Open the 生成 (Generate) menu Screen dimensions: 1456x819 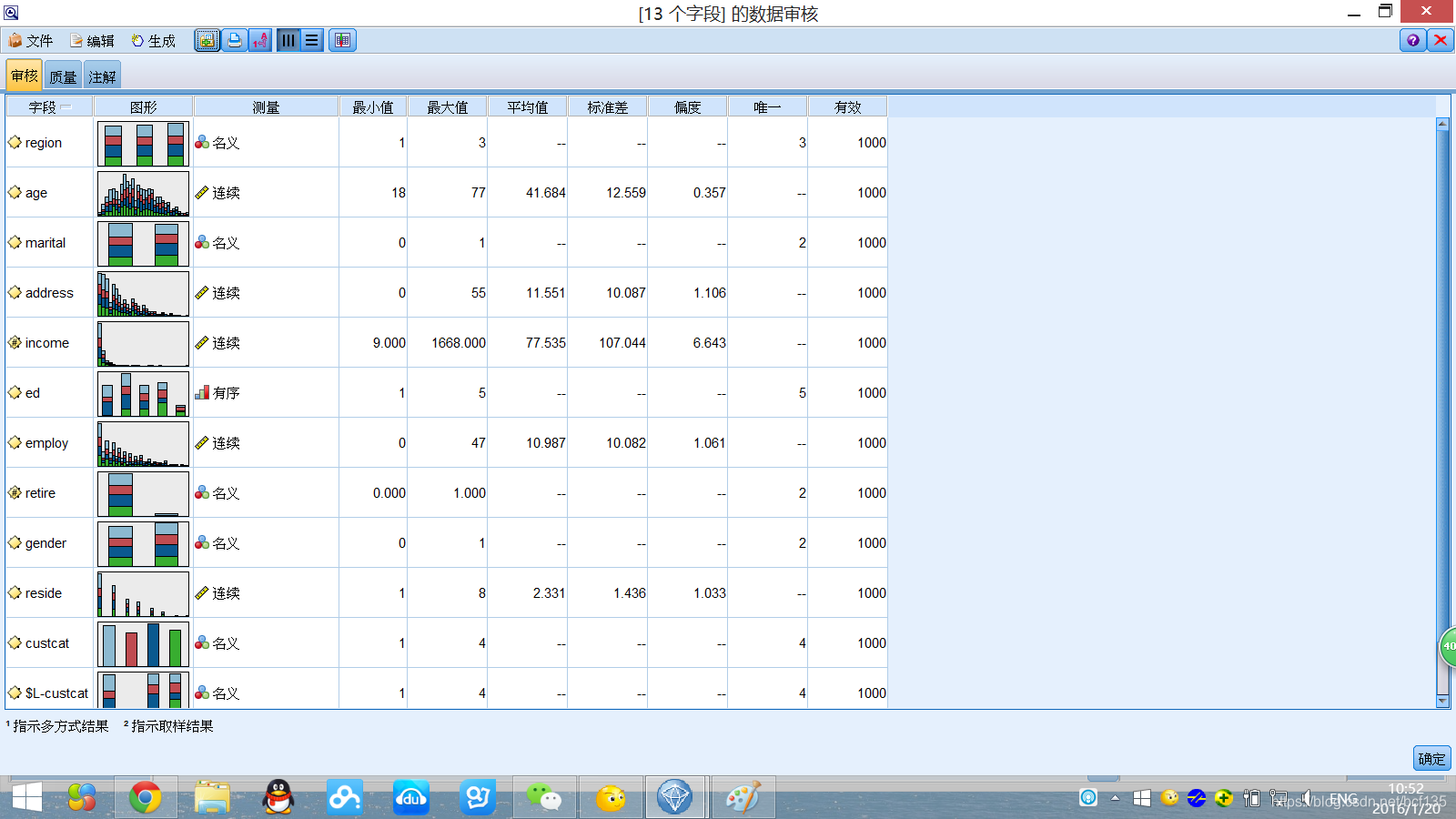(x=154, y=41)
